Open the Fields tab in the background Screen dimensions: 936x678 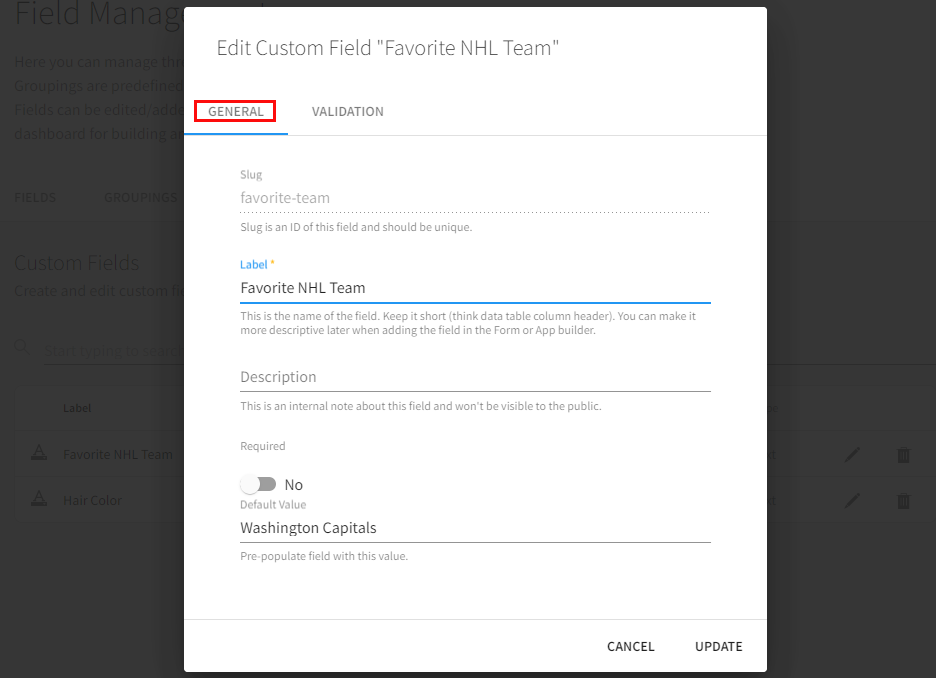(x=35, y=197)
